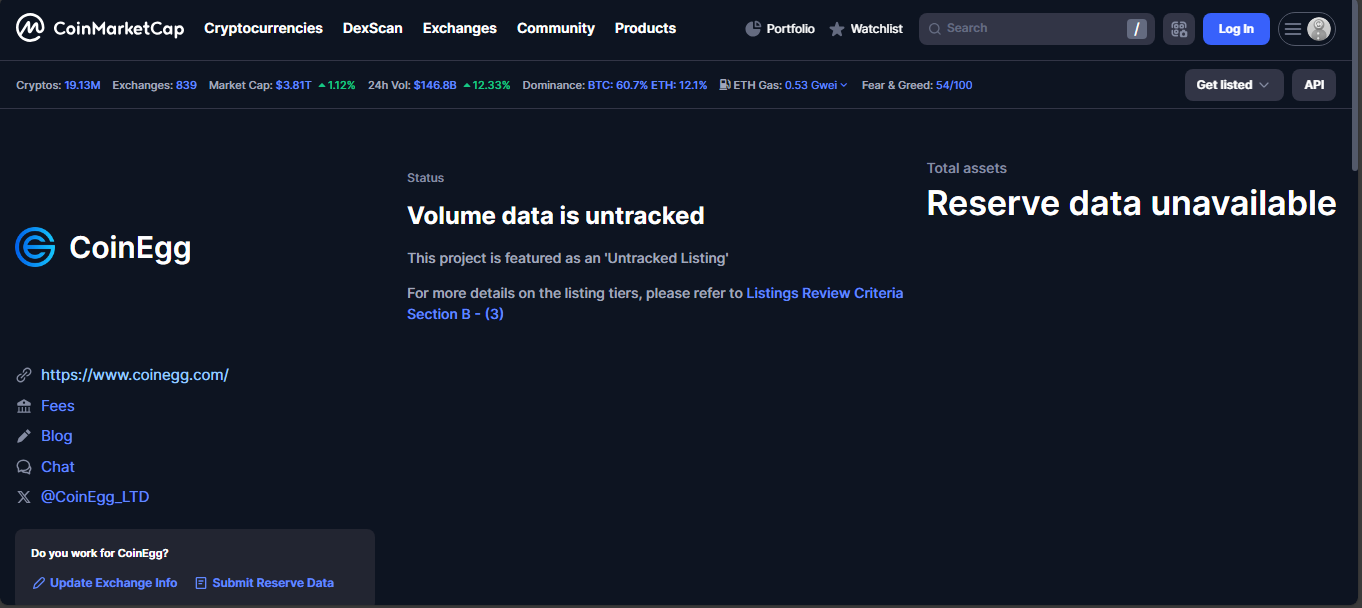The width and height of the screenshot is (1362, 608).
Task: Click into the Search input field
Action: [1030, 29]
